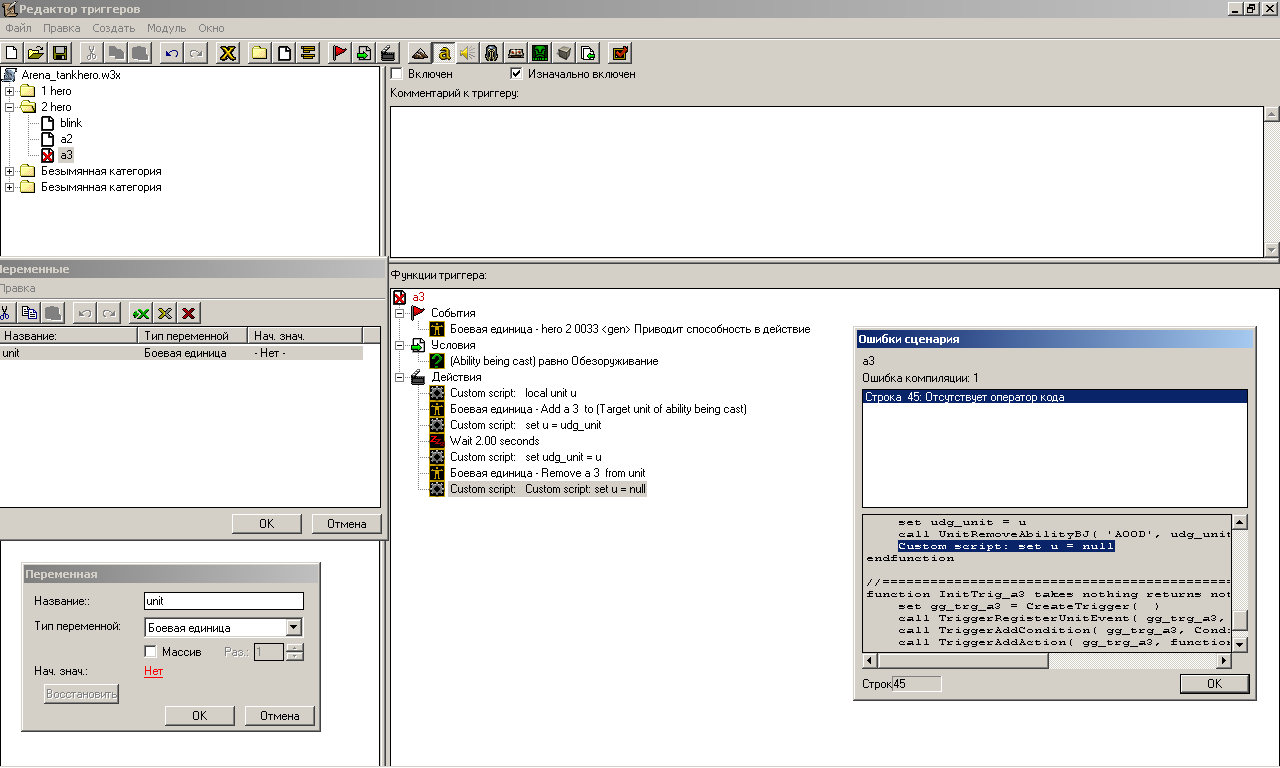Add new variable with green plus X icon

click(141, 313)
